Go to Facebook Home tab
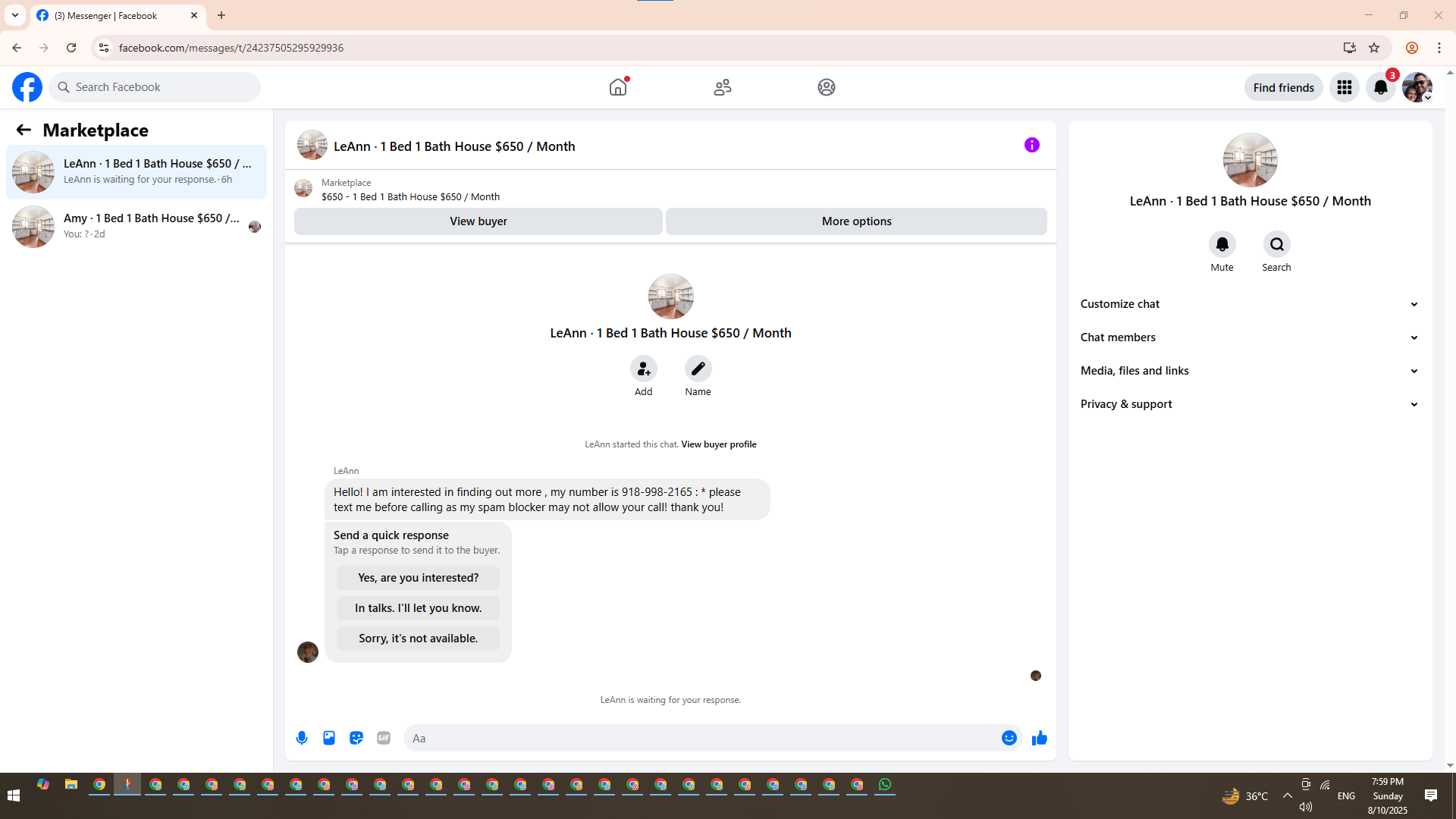1456x819 pixels. click(618, 87)
